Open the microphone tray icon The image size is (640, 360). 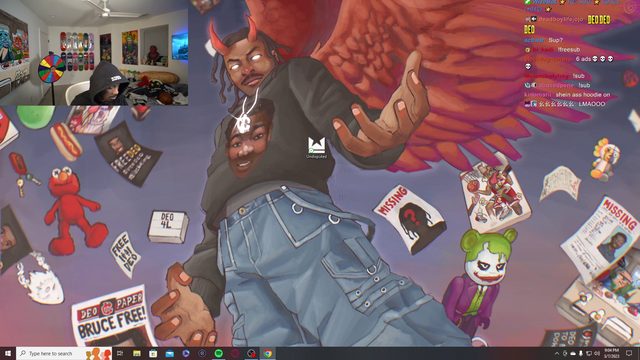tap(581, 353)
